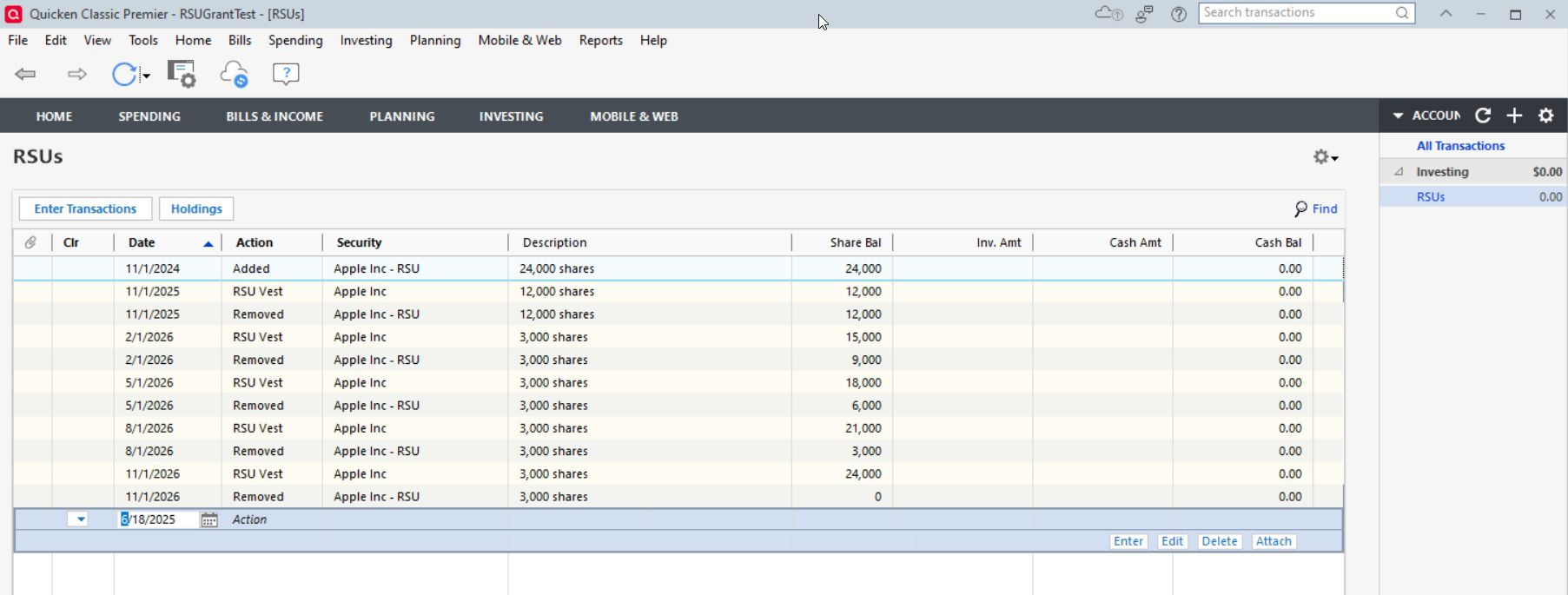Image resolution: width=1568 pixels, height=595 pixels.
Task: Open the notifications icon beside cloud status
Action: 1144,14
